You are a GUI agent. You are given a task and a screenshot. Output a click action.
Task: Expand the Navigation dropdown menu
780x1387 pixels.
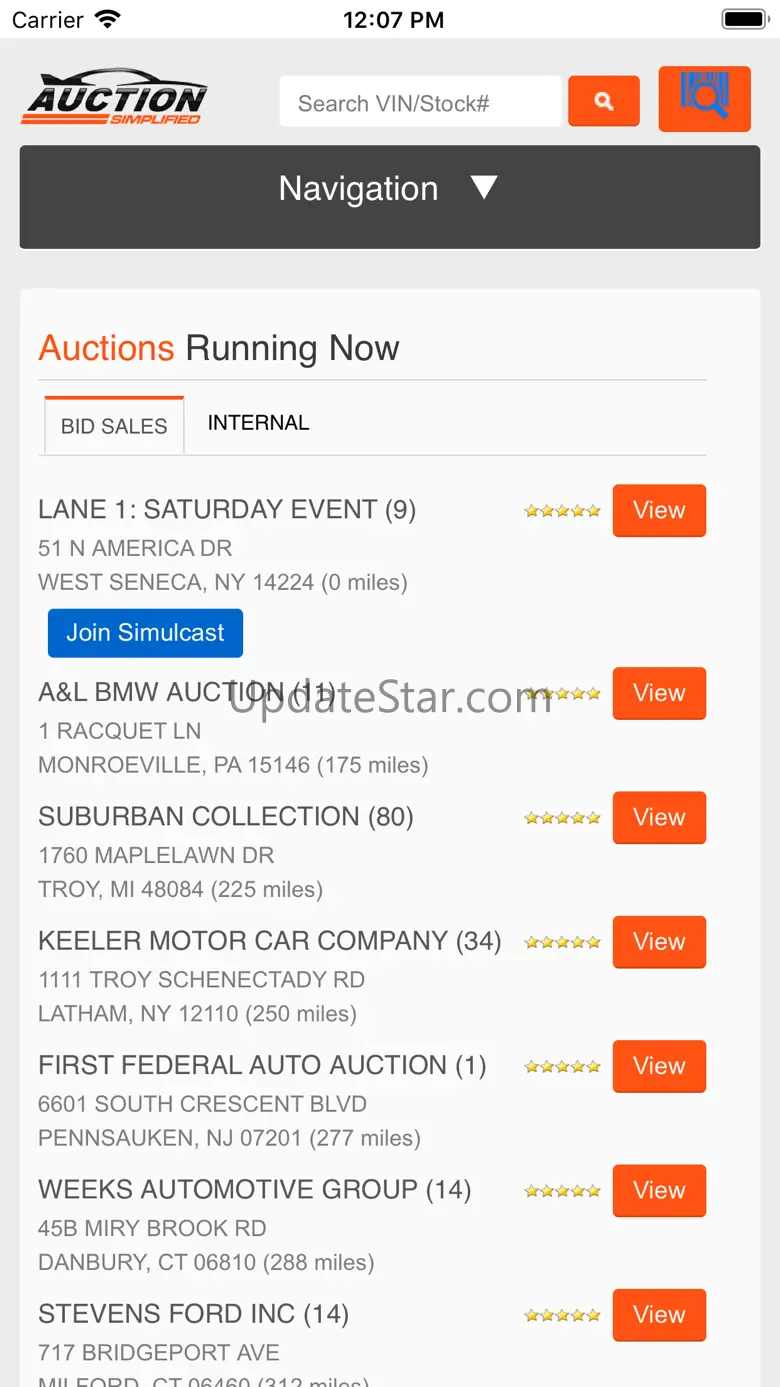click(358, 189)
